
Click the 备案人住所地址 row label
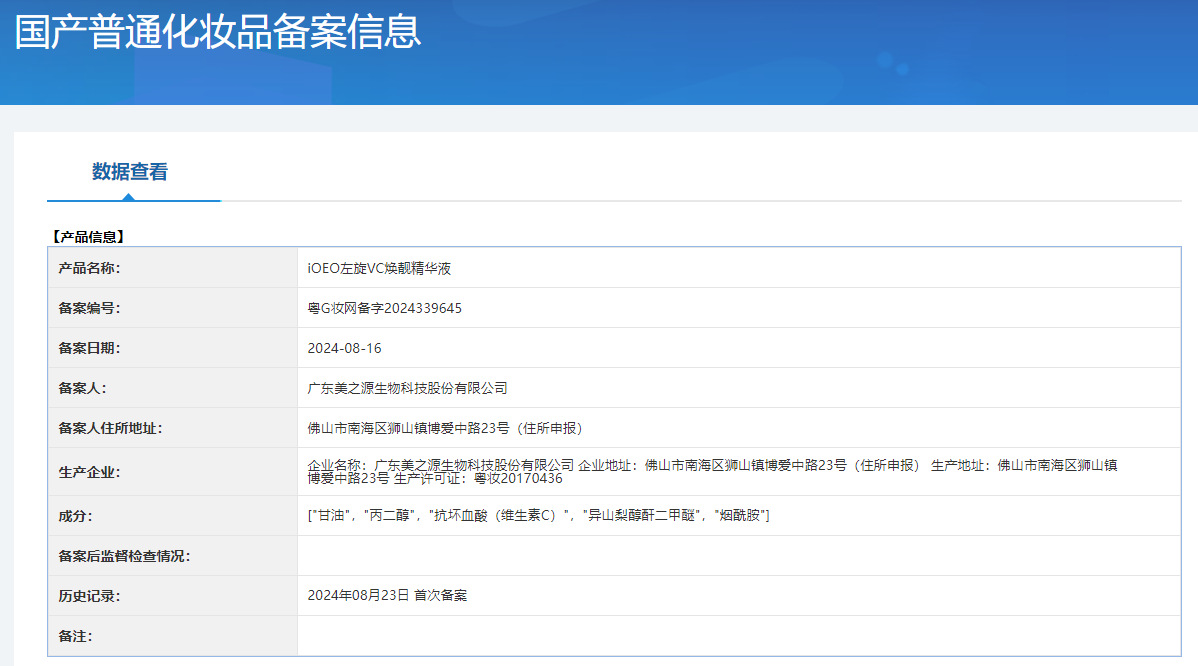coord(110,428)
